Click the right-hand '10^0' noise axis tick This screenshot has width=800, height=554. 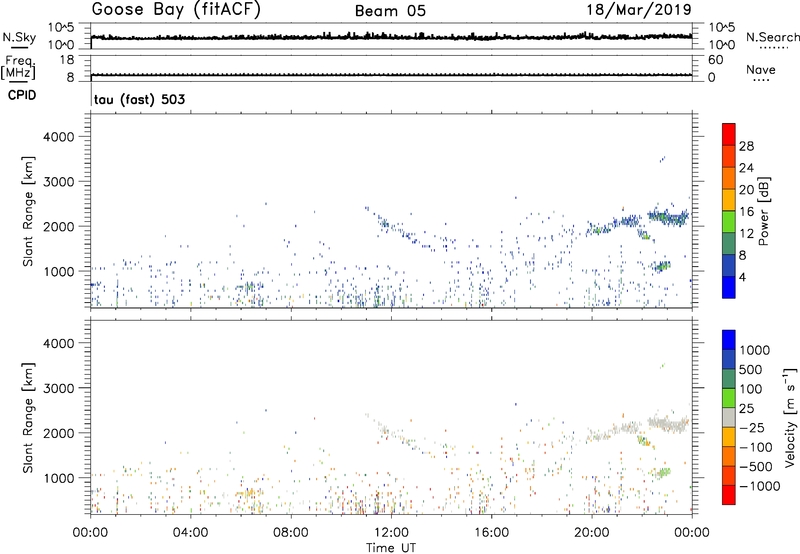[x=721, y=44]
